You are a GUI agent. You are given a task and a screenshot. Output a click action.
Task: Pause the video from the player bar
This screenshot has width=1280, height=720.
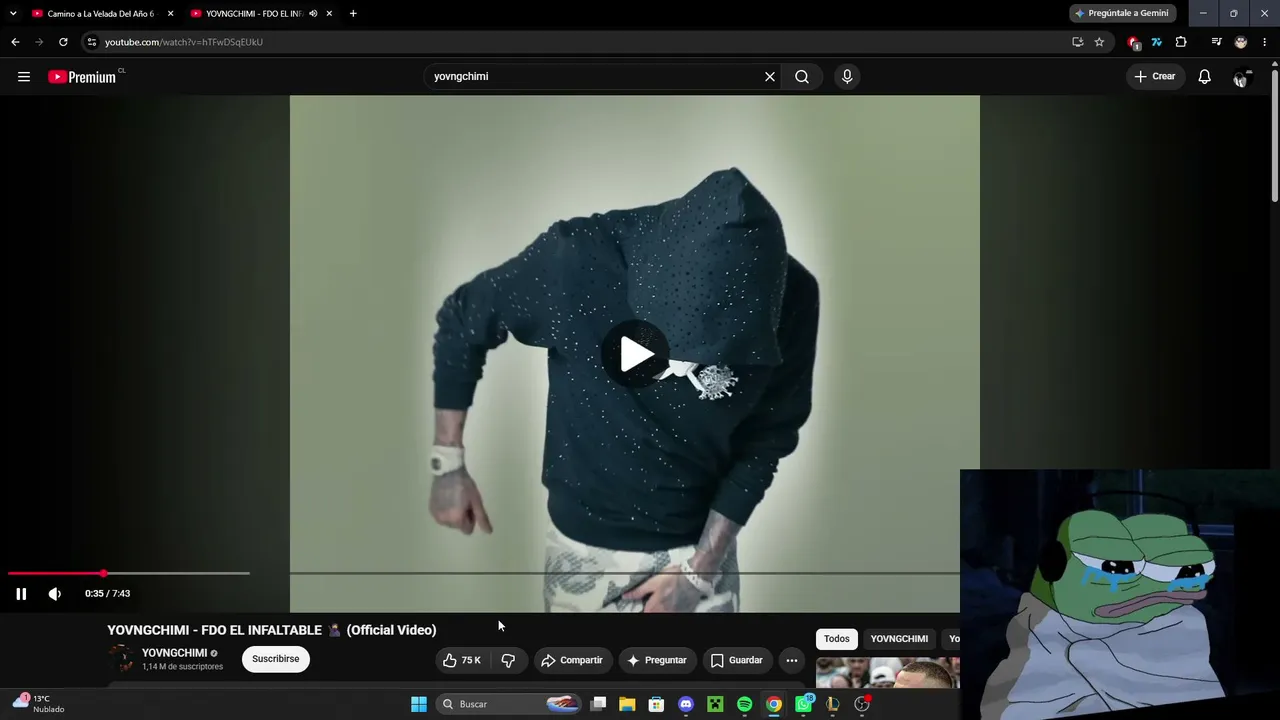pos(21,594)
